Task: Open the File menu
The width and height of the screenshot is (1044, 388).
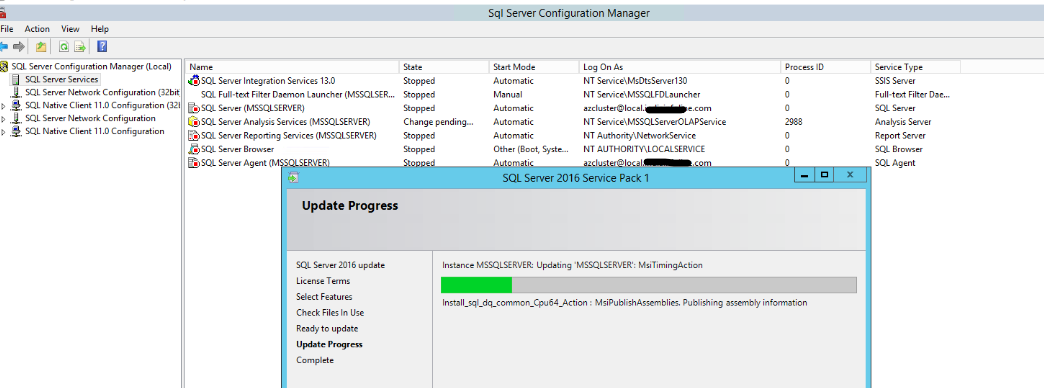Action: pyautogui.click(x=7, y=29)
